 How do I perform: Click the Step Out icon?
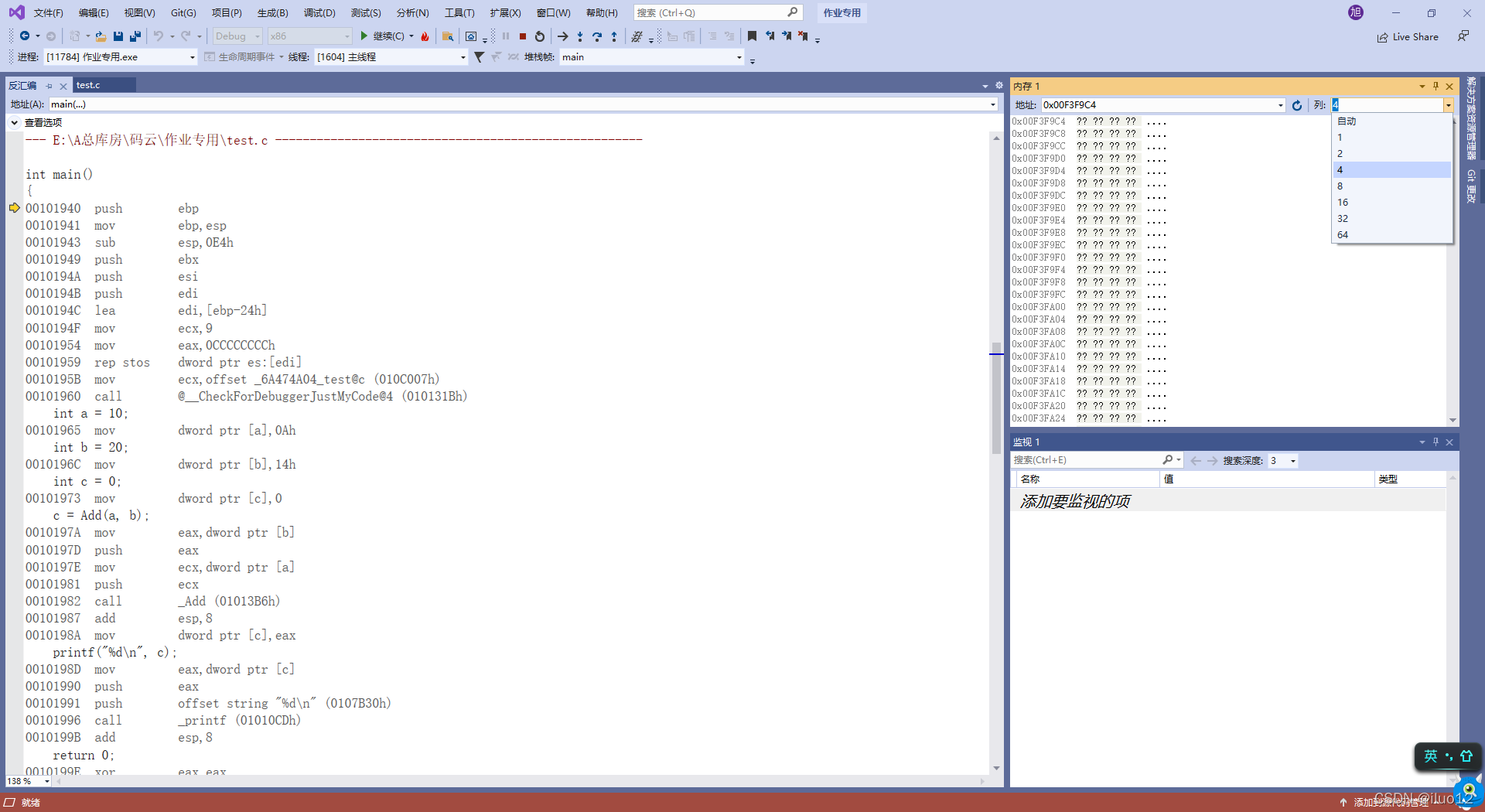(614, 36)
